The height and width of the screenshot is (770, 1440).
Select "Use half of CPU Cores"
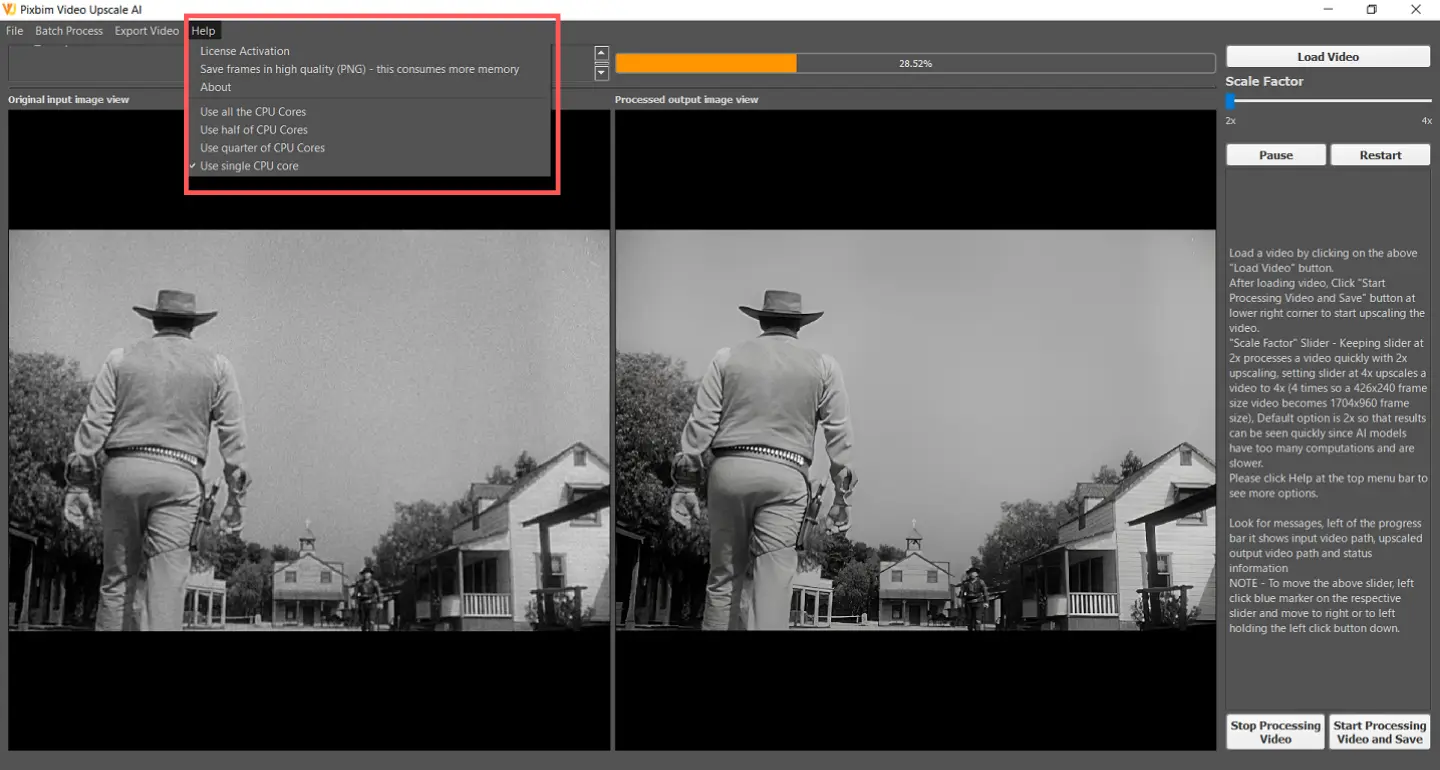coord(253,129)
